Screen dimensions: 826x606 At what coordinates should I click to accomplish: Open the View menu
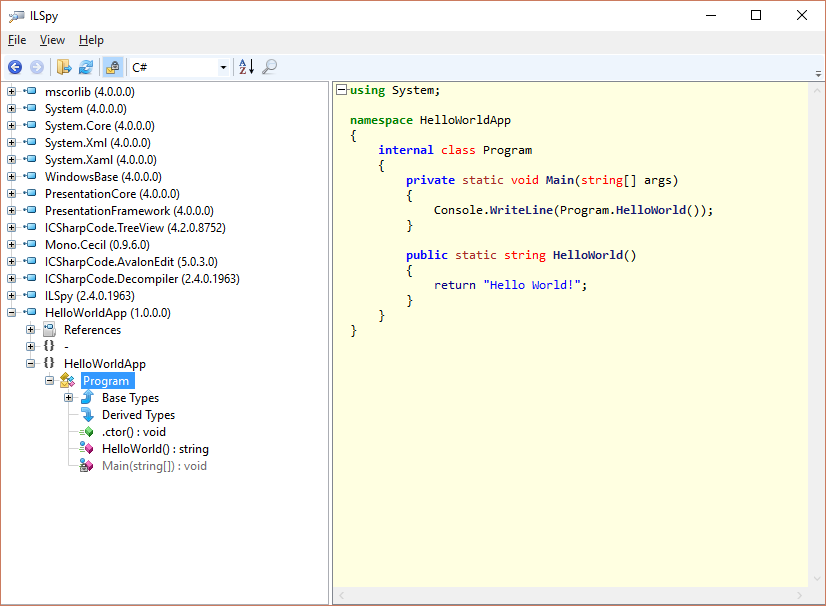(52, 40)
